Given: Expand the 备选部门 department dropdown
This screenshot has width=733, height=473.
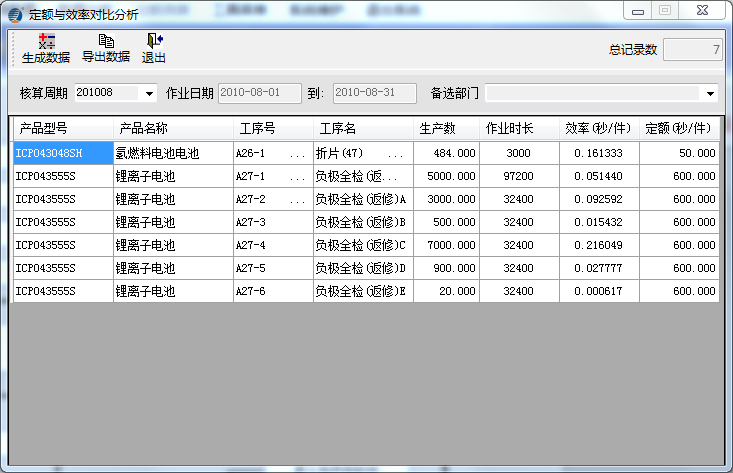Looking at the screenshot, I should tap(710, 93).
